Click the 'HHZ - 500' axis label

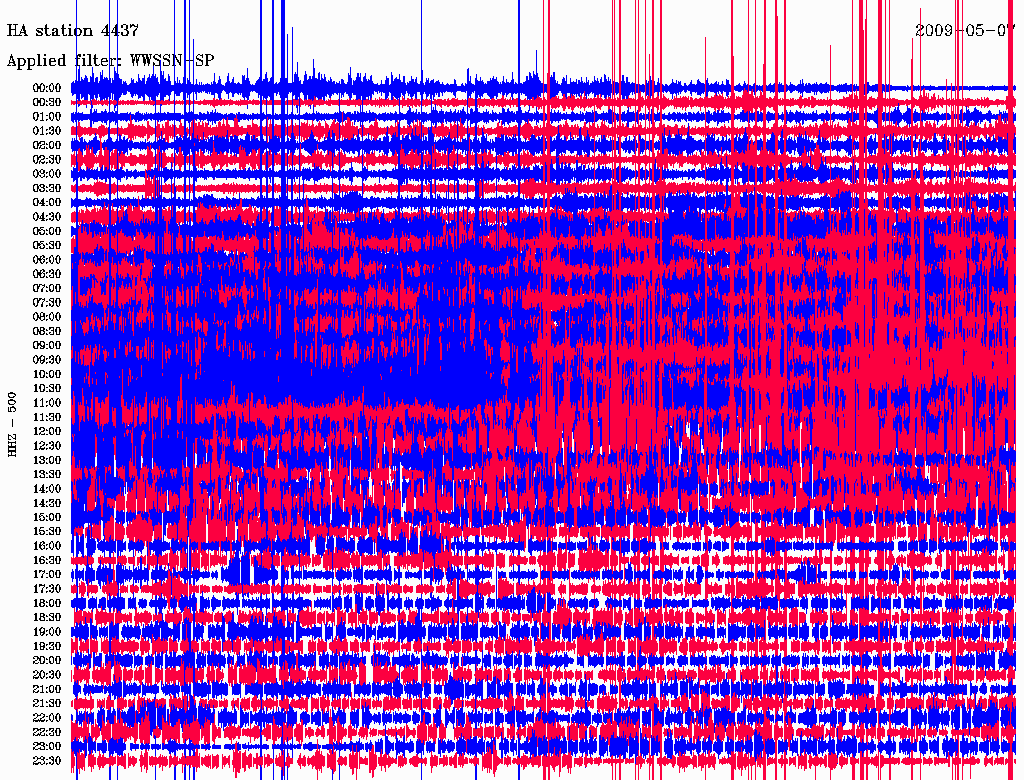(x=12, y=425)
